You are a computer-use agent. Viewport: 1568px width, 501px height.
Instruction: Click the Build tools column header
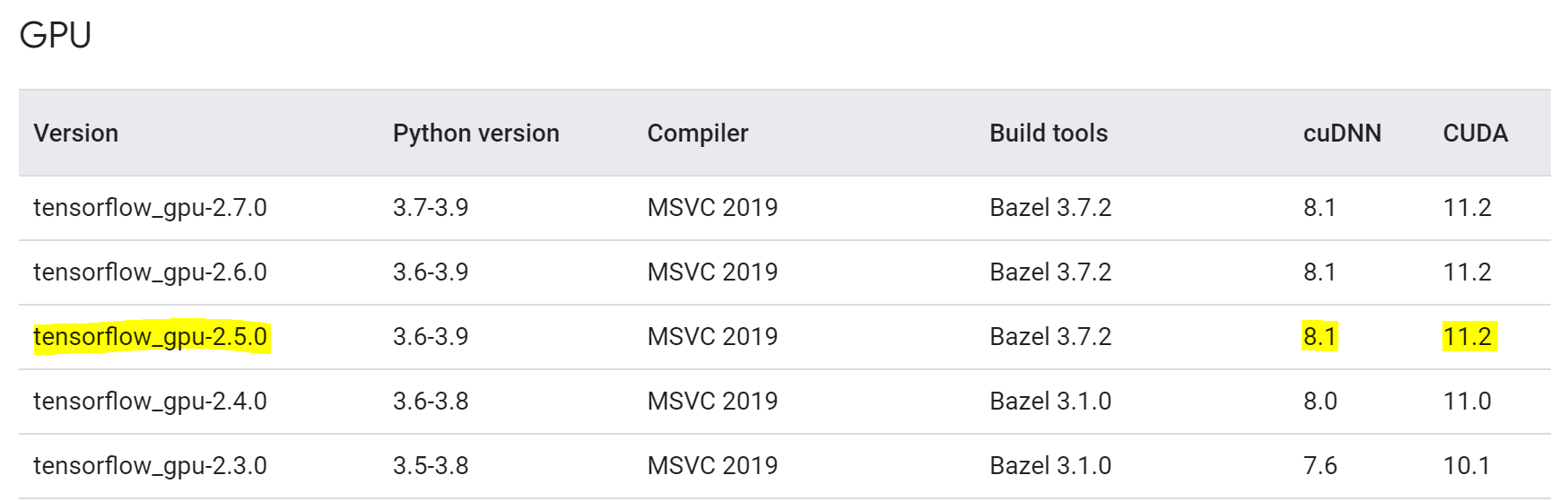[x=1048, y=134]
